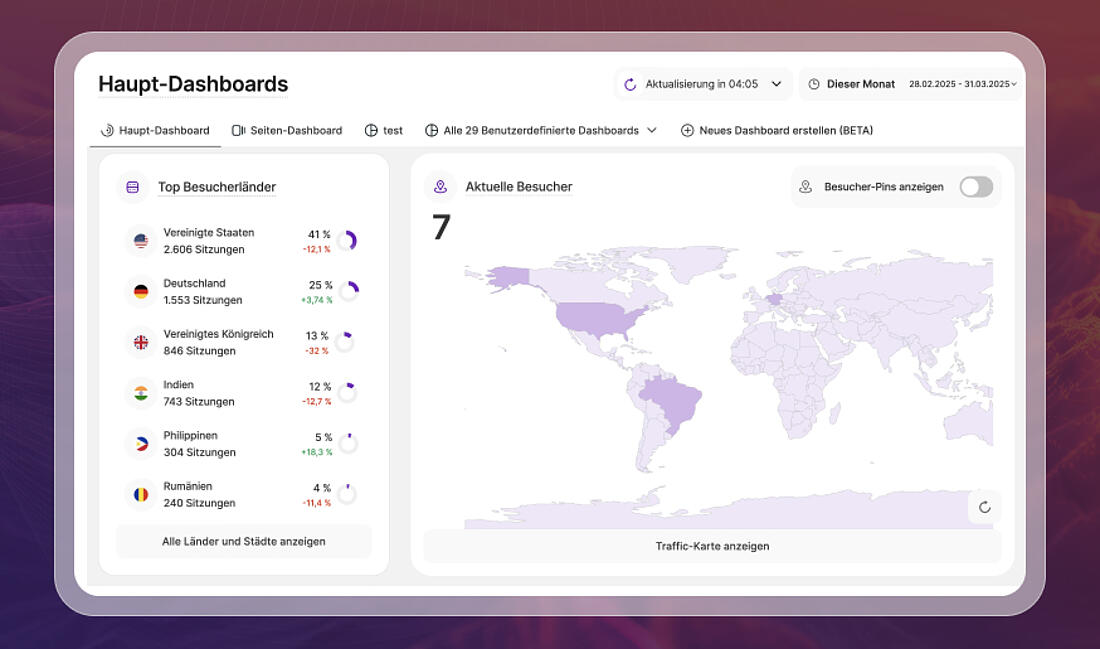Image resolution: width=1100 pixels, height=649 pixels.
Task: Switch to the Haupt-Dashboard tab
Action: [155, 131]
